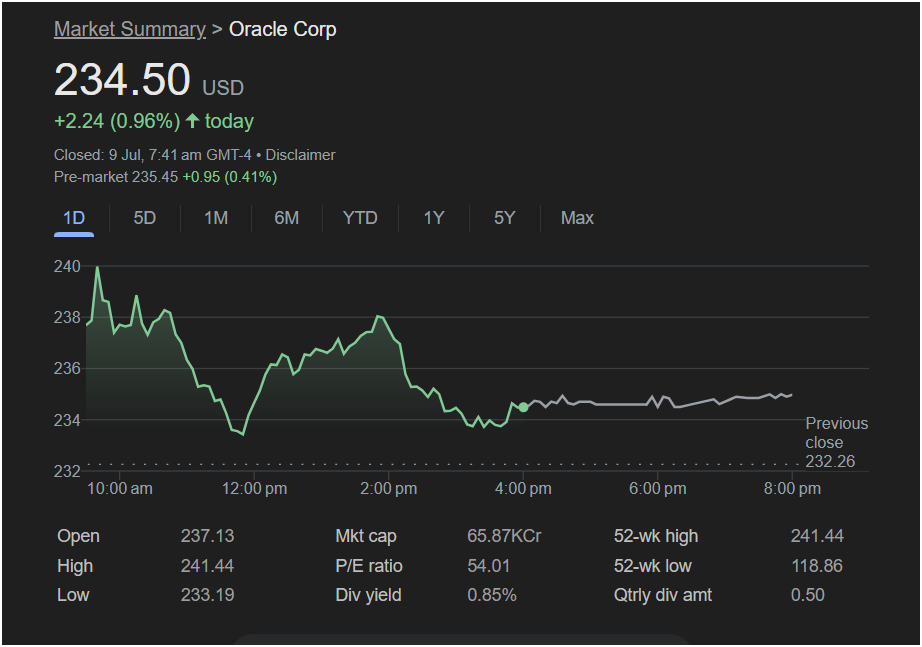This screenshot has width=922, height=647.
Task: Switch to the 5D time range tab
Action: pos(145,218)
